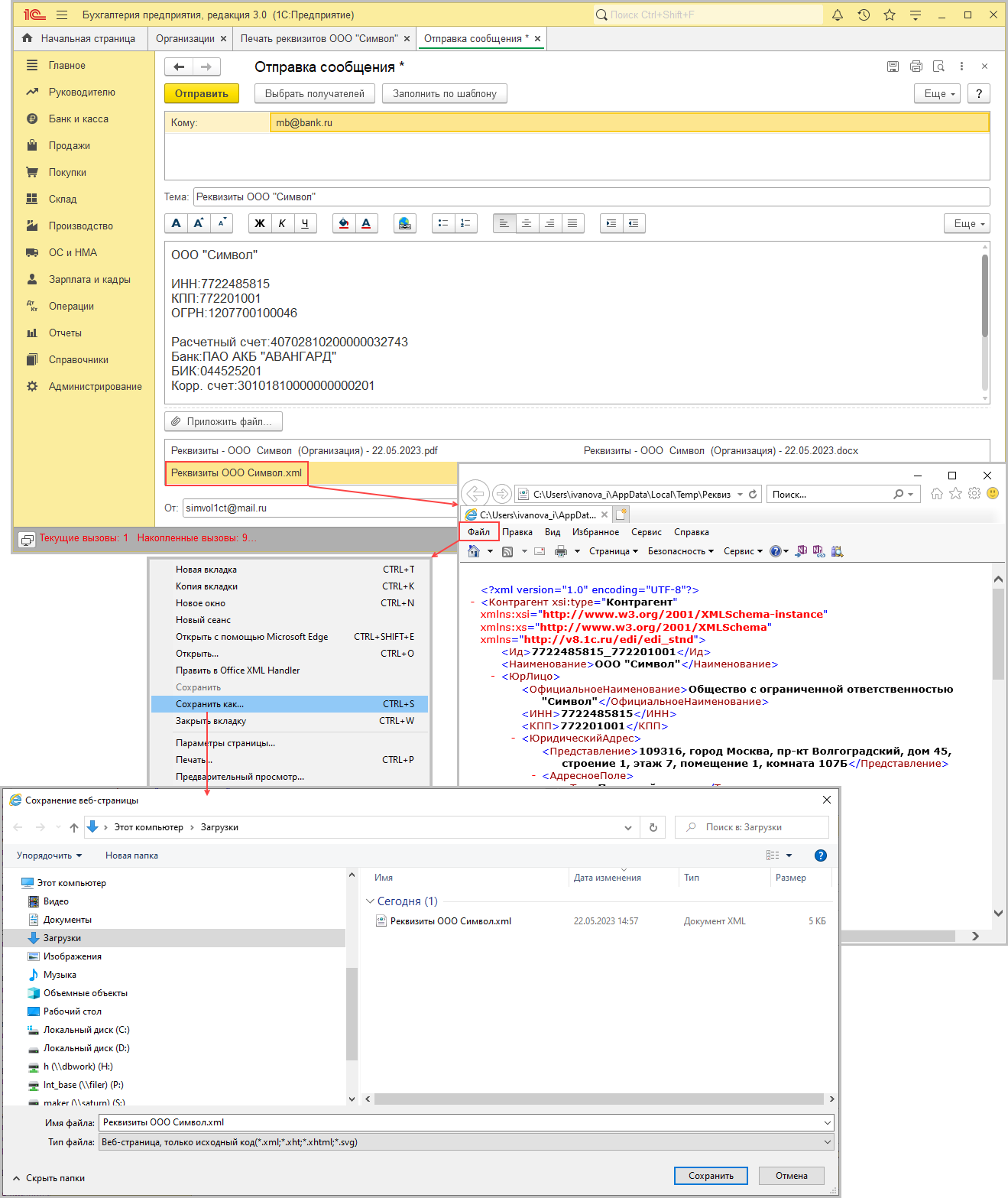This screenshot has height=1198, width=1008.
Task: Decrease indent icon
Action: [x=634, y=223]
